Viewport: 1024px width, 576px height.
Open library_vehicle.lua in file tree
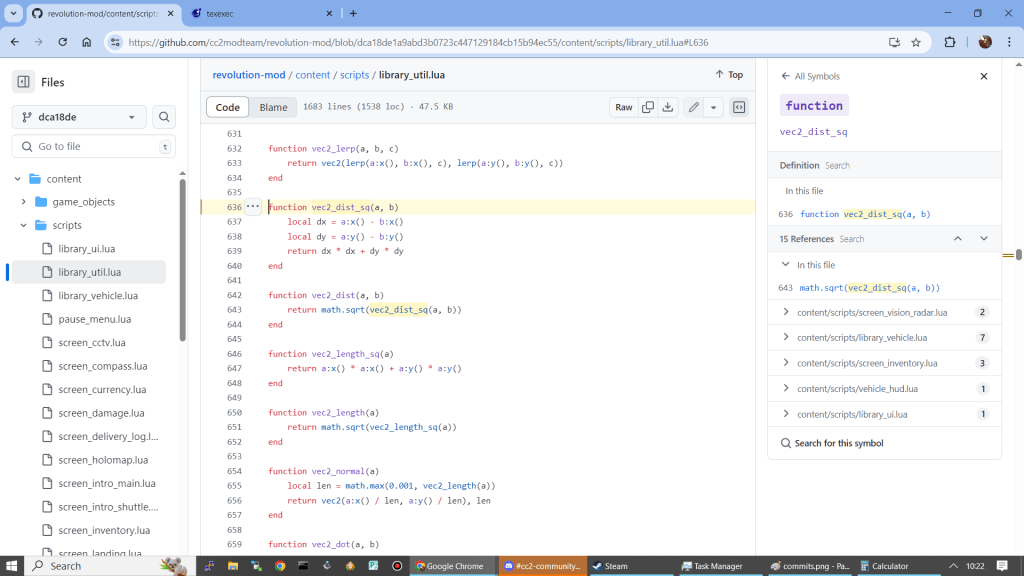[x=97, y=296]
